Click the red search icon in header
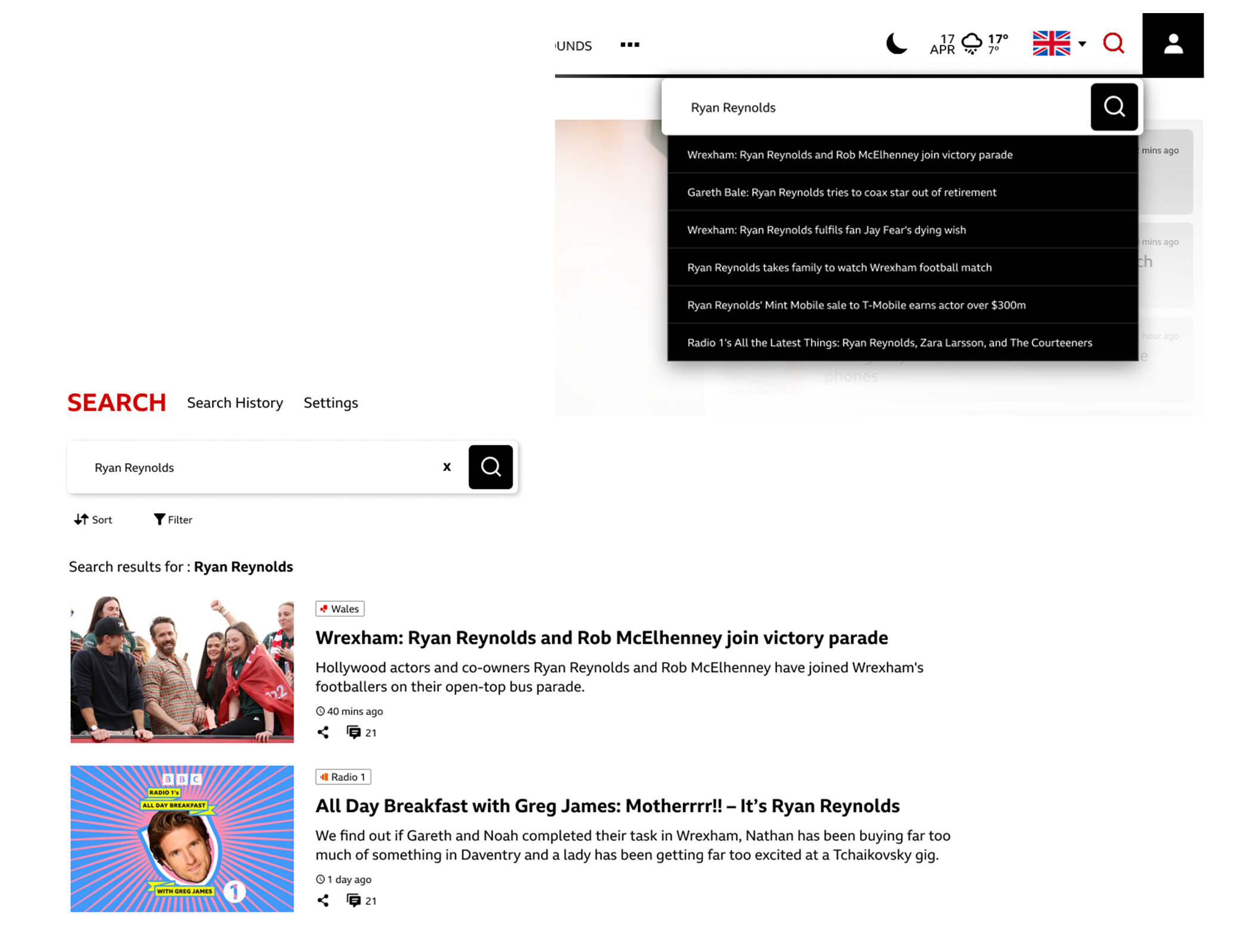The height and width of the screenshot is (952, 1259). (x=1113, y=43)
